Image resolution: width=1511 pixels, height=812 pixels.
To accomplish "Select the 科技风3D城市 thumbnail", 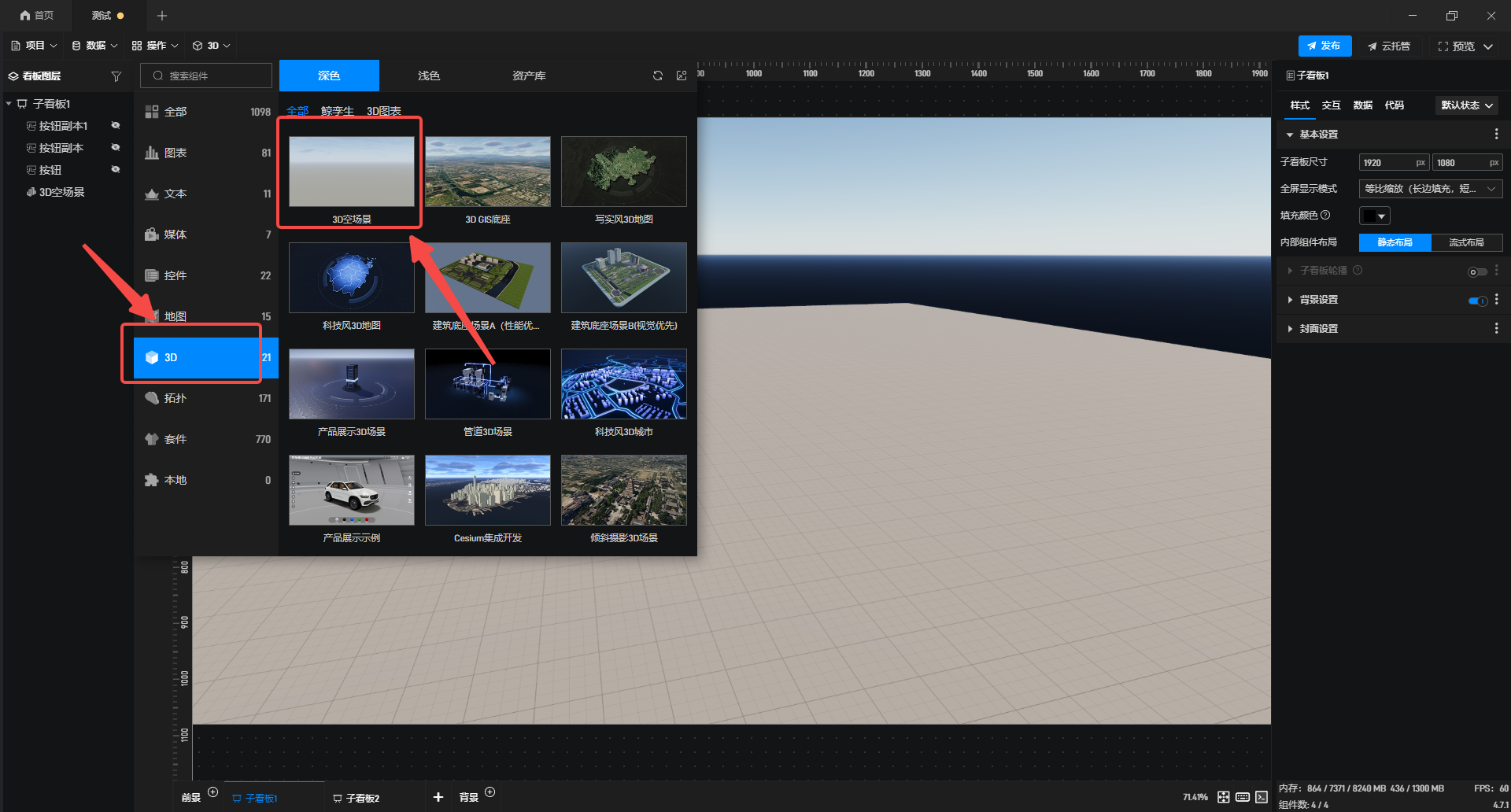I will tap(623, 385).
